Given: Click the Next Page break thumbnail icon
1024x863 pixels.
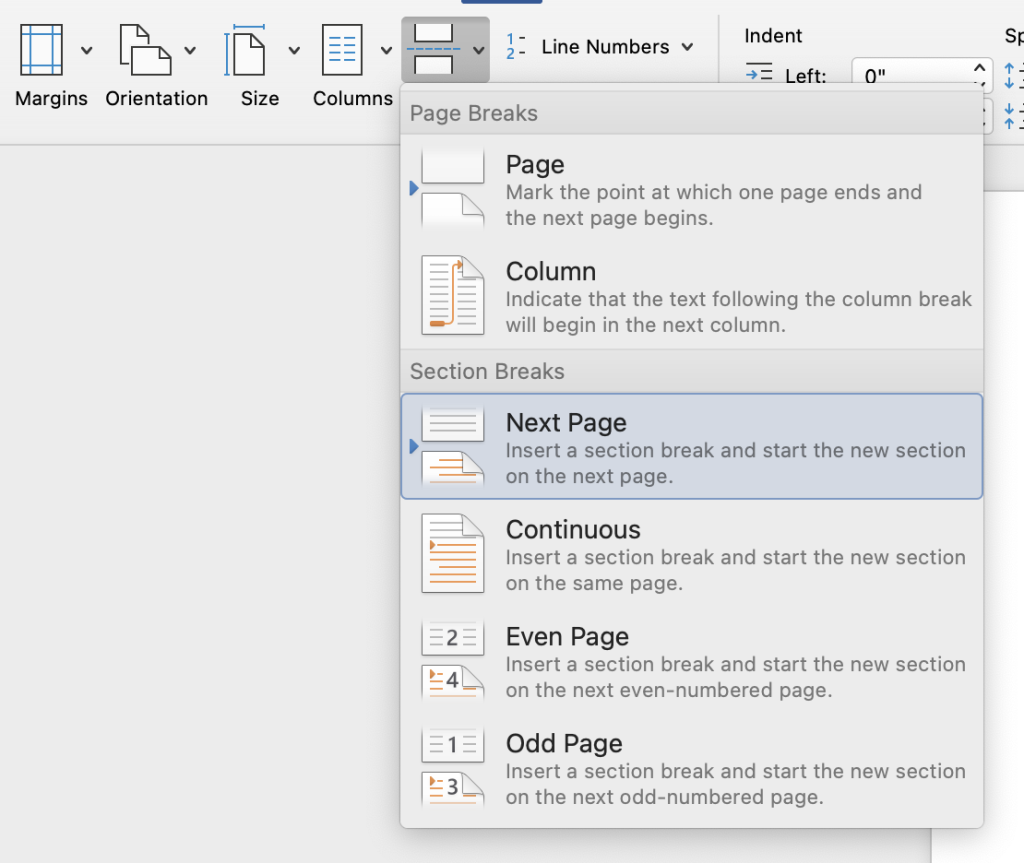Looking at the screenshot, I should pyautogui.click(x=452, y=446).
